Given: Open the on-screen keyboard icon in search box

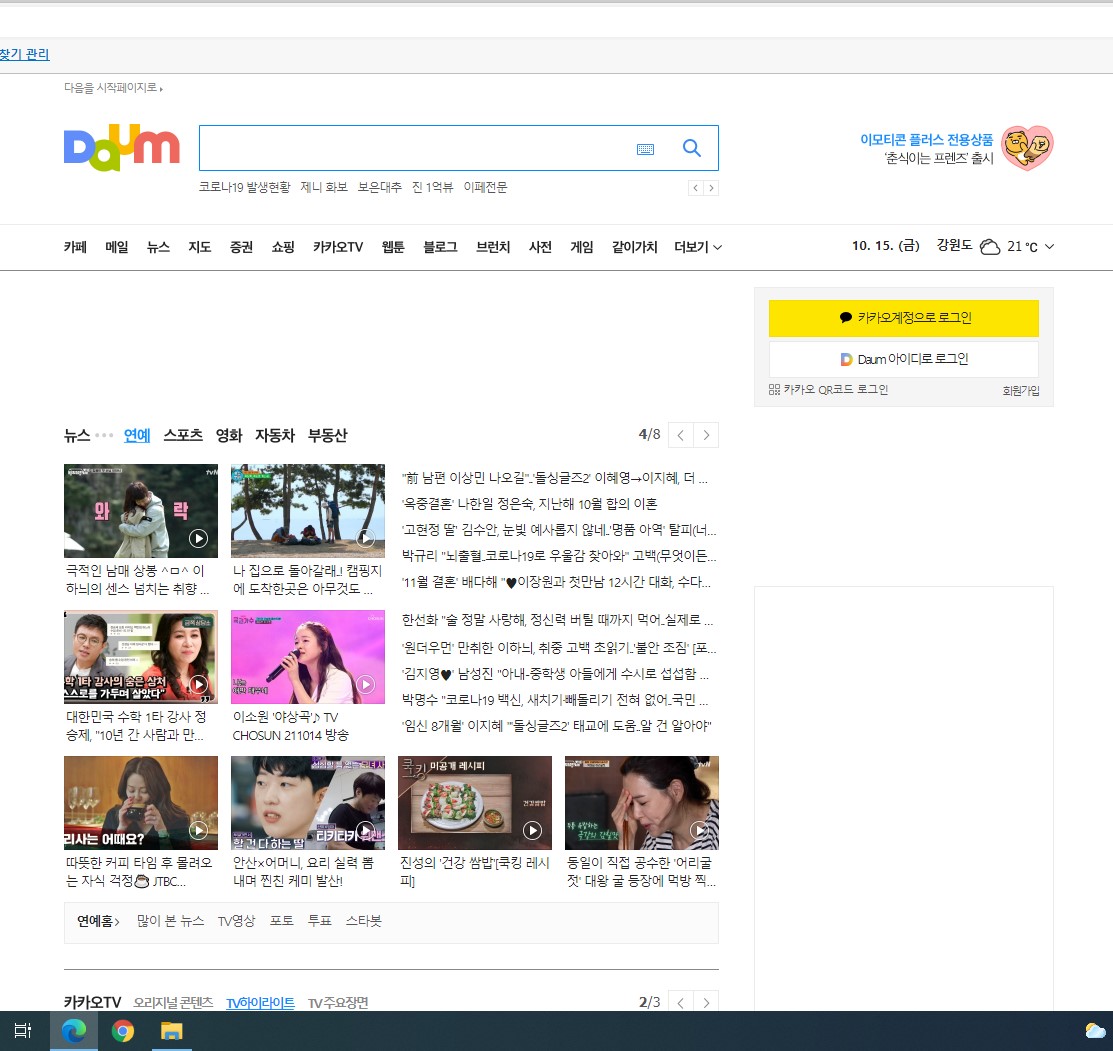Looking at the screenshot, I should tap(645, 149).
